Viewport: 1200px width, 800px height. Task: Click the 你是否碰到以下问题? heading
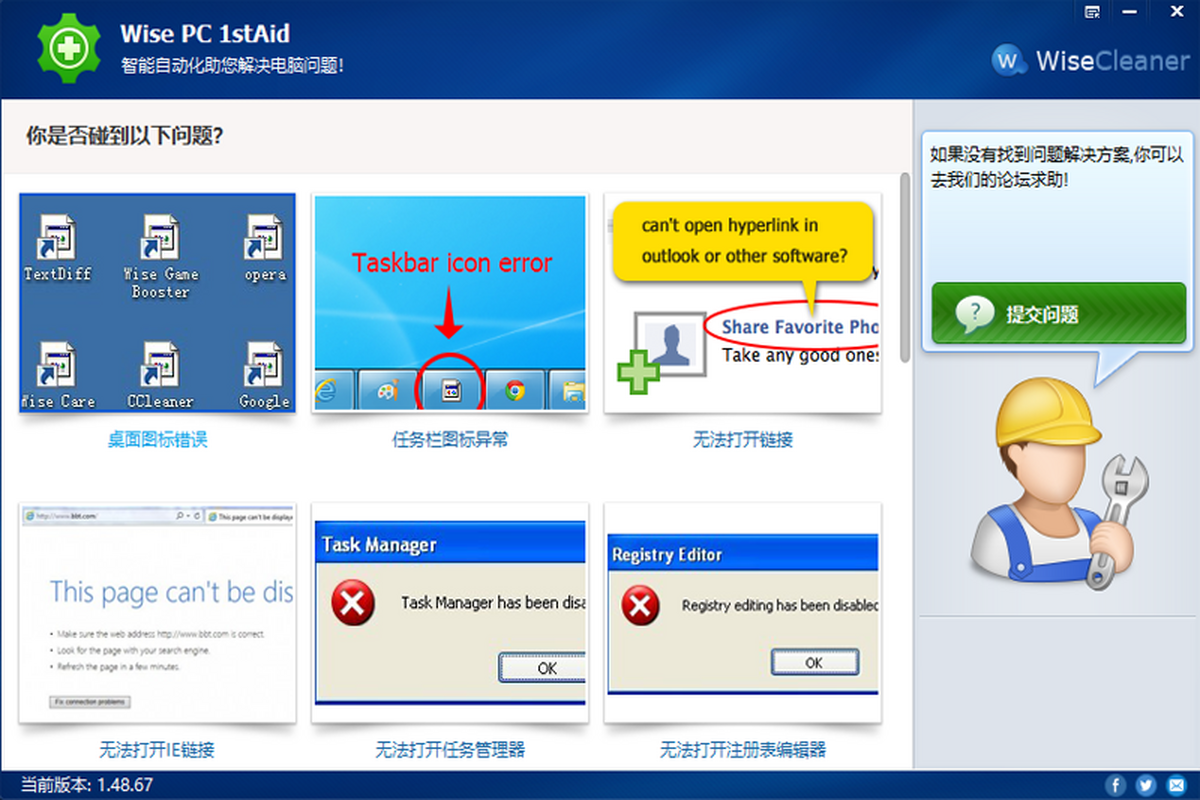point(125,135)
